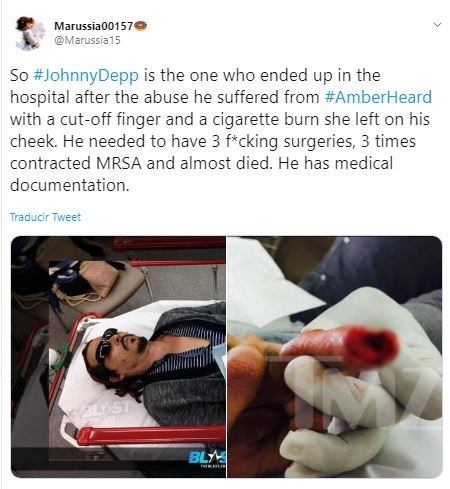Click the sunglasses in the stretcher photo

tap(104, 345)
